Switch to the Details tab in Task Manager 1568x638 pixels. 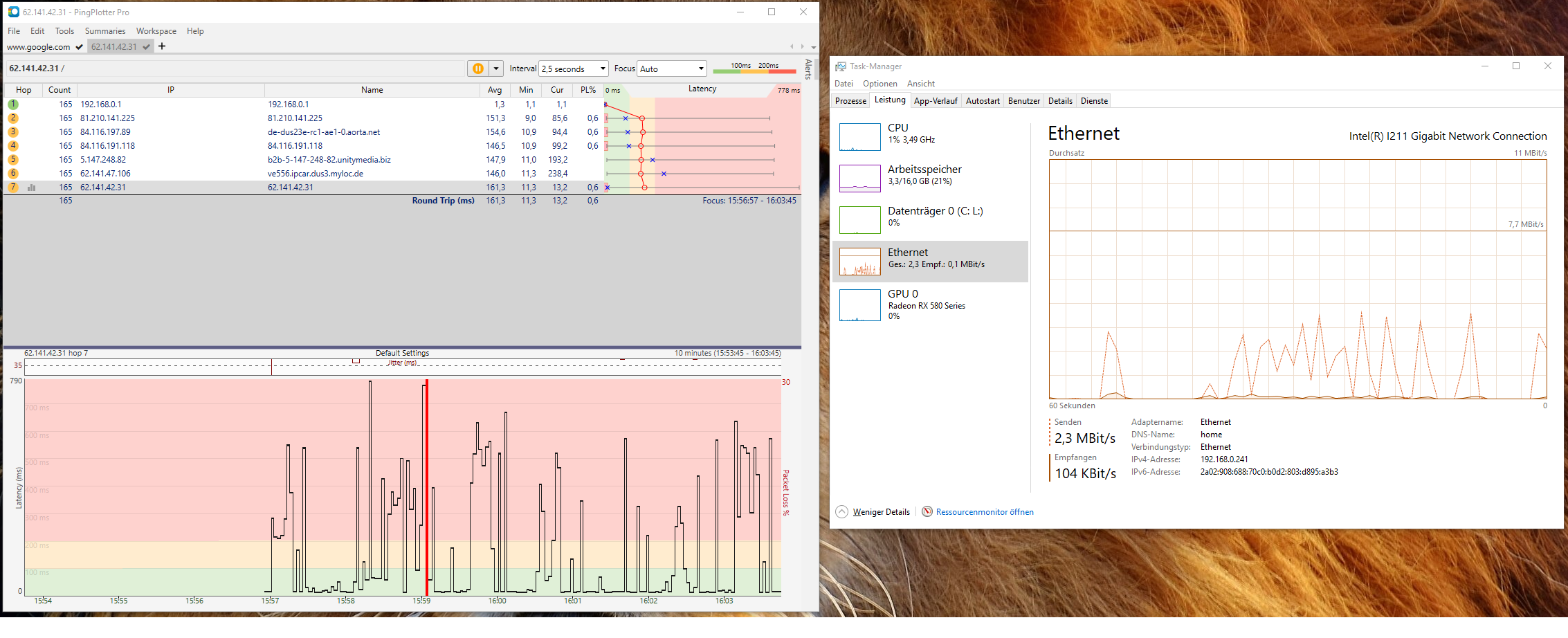[x=1060, y=101]
